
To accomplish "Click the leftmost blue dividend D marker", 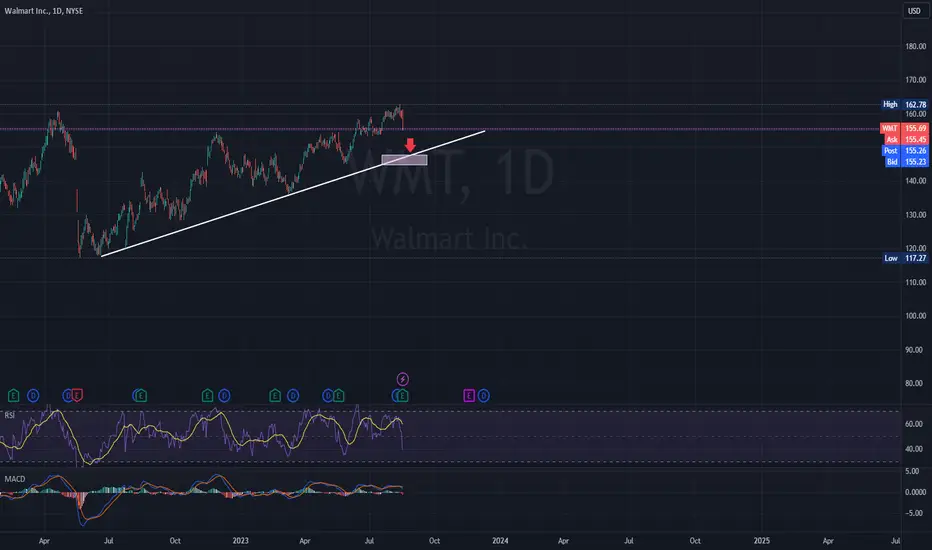I will pyautogui.click(x=33, y=395).
